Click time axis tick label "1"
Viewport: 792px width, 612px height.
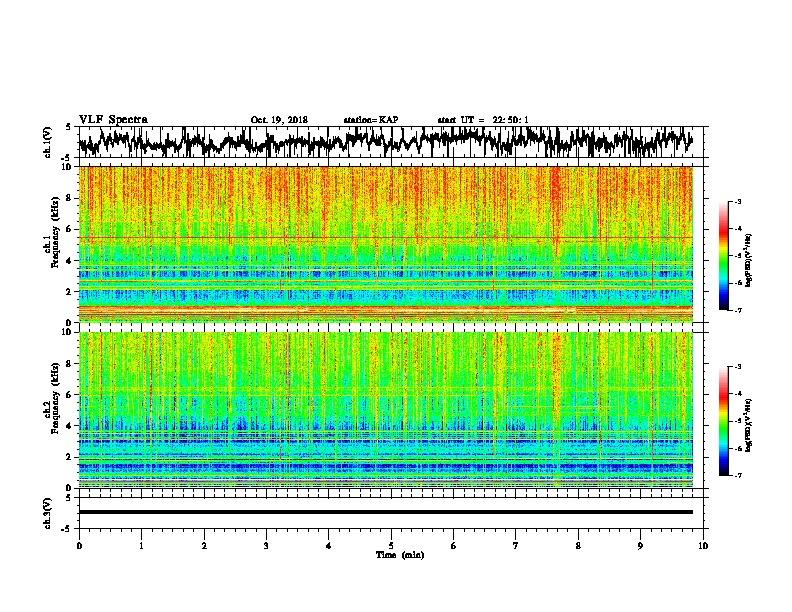click(x=141, y=546)
